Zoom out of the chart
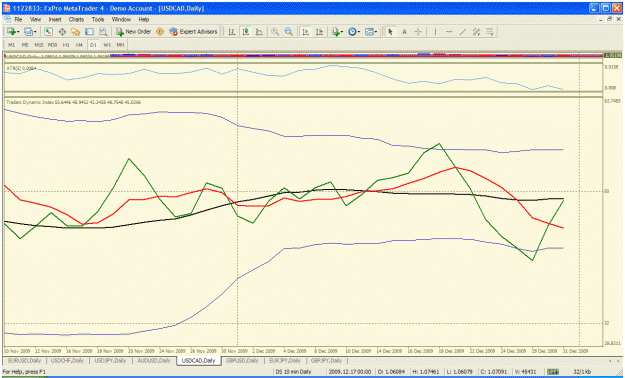The height and width of the screenshot is (378, 625). click(289, 32)
